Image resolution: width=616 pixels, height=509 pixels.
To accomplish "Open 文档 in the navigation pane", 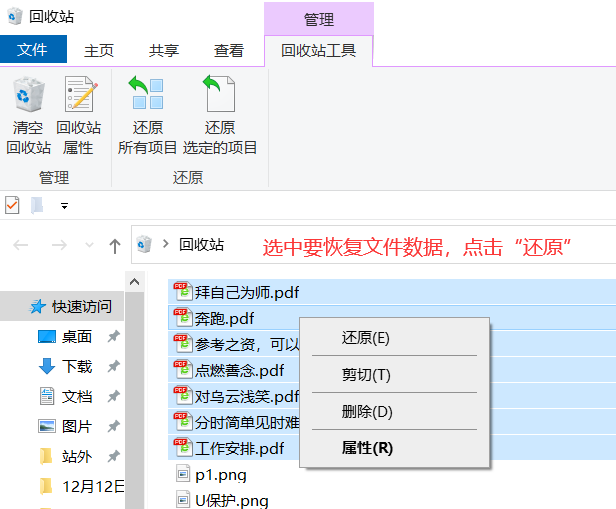I will pyautogui.click(x=77, y=397).
